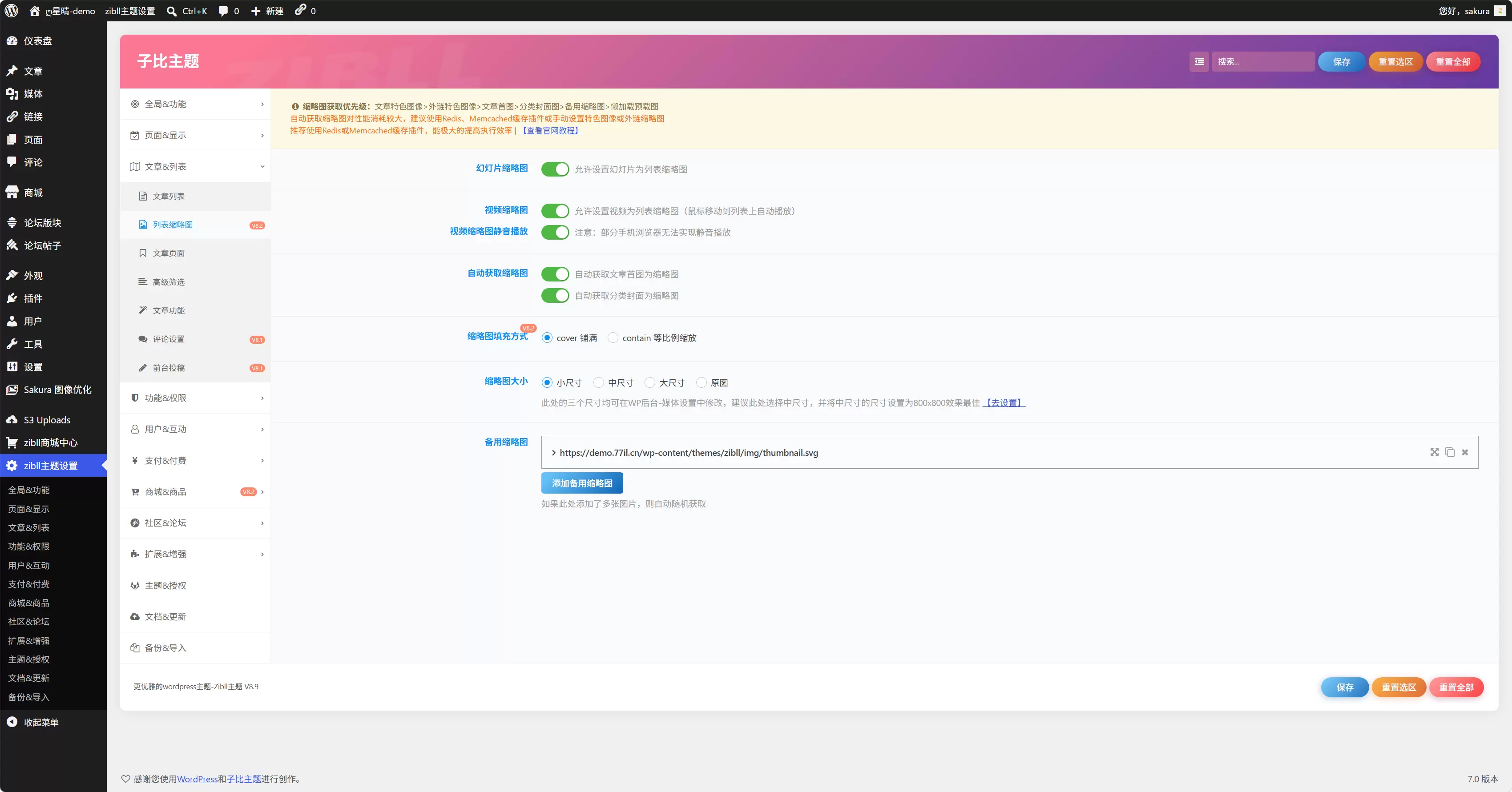The image size is (1512, 792).
Task: Click top 保存 save button
Action: (1341, 62)
